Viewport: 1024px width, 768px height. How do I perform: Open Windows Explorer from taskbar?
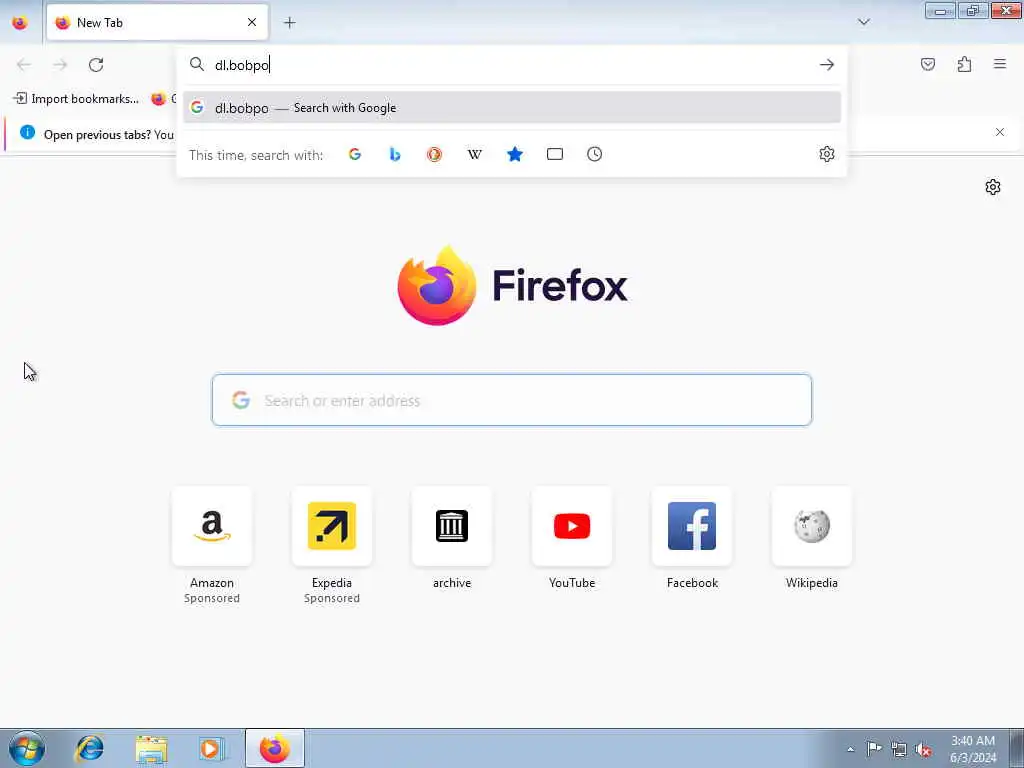tap(152, 748)
